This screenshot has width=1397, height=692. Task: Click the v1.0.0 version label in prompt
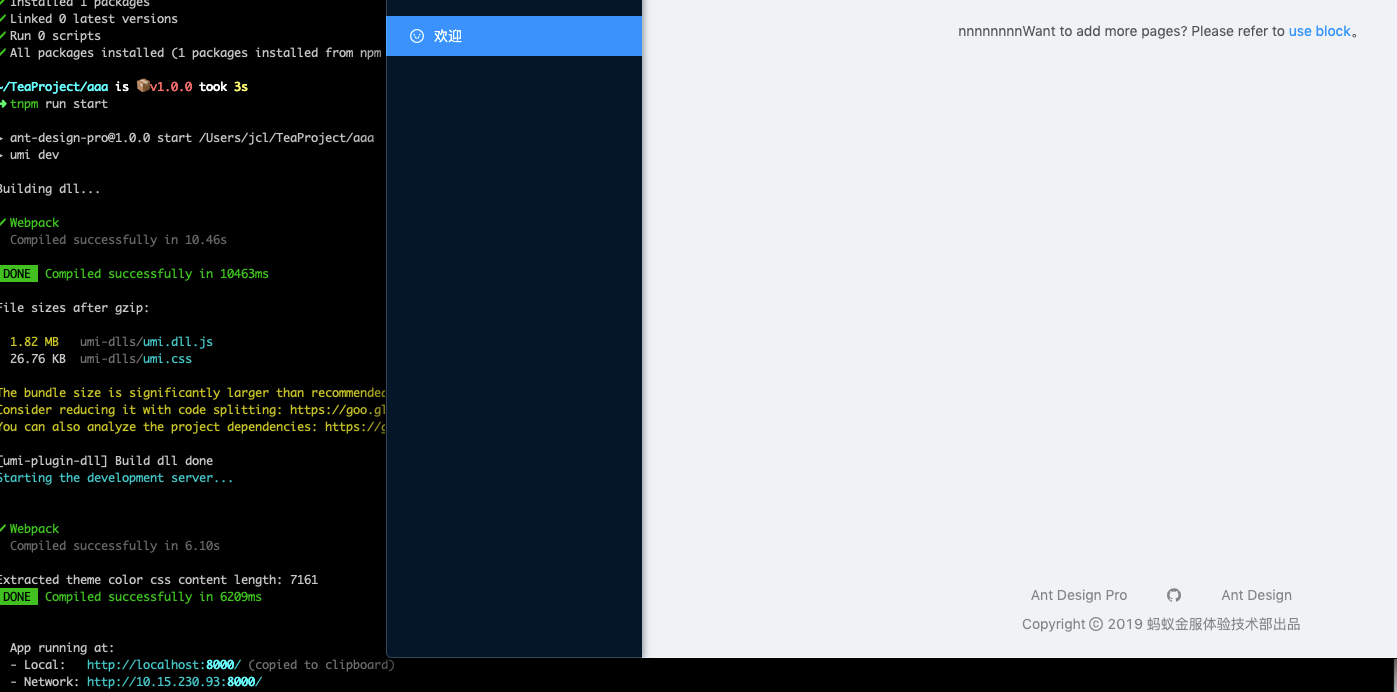171,87
